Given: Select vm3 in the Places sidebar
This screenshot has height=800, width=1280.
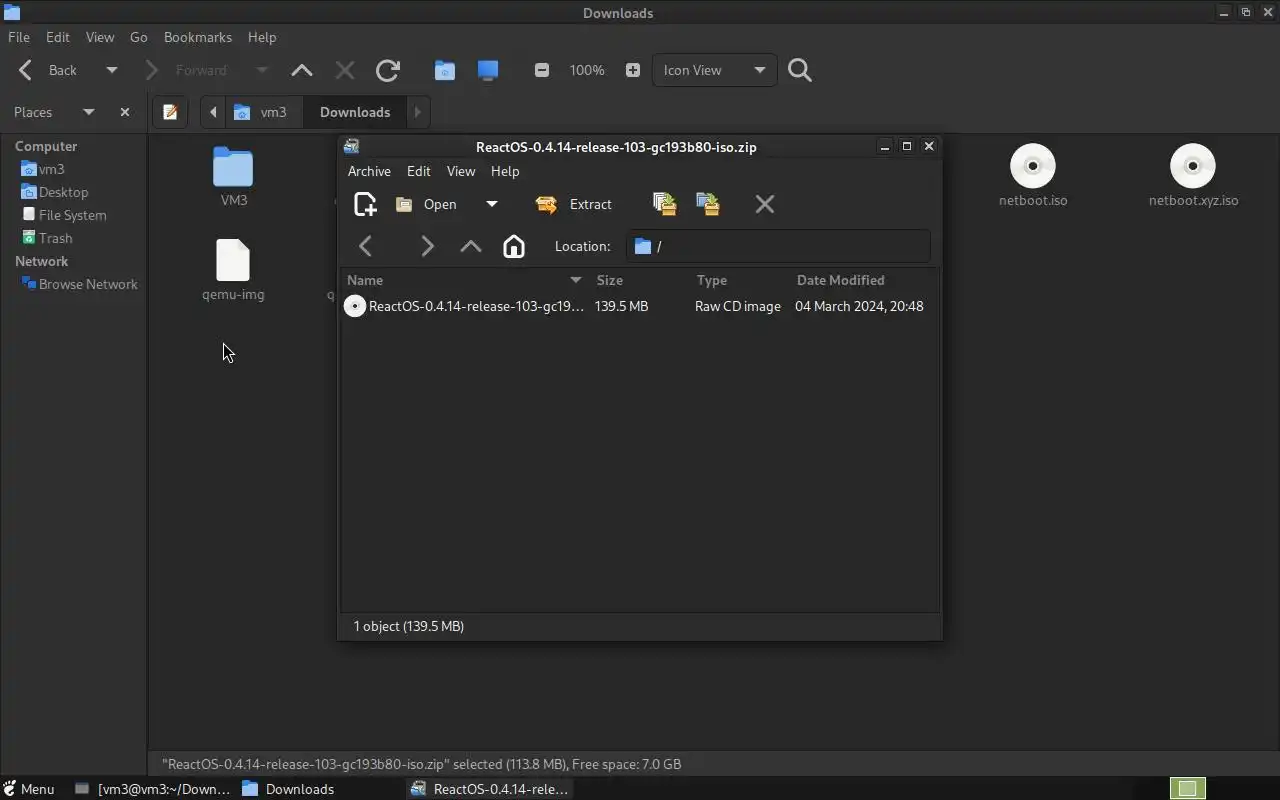Looking at the screenshot, I should [43, 169].
